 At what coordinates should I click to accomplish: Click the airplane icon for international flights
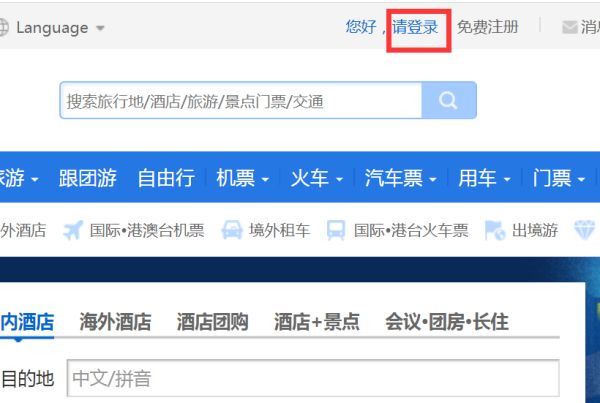(72, 230)
